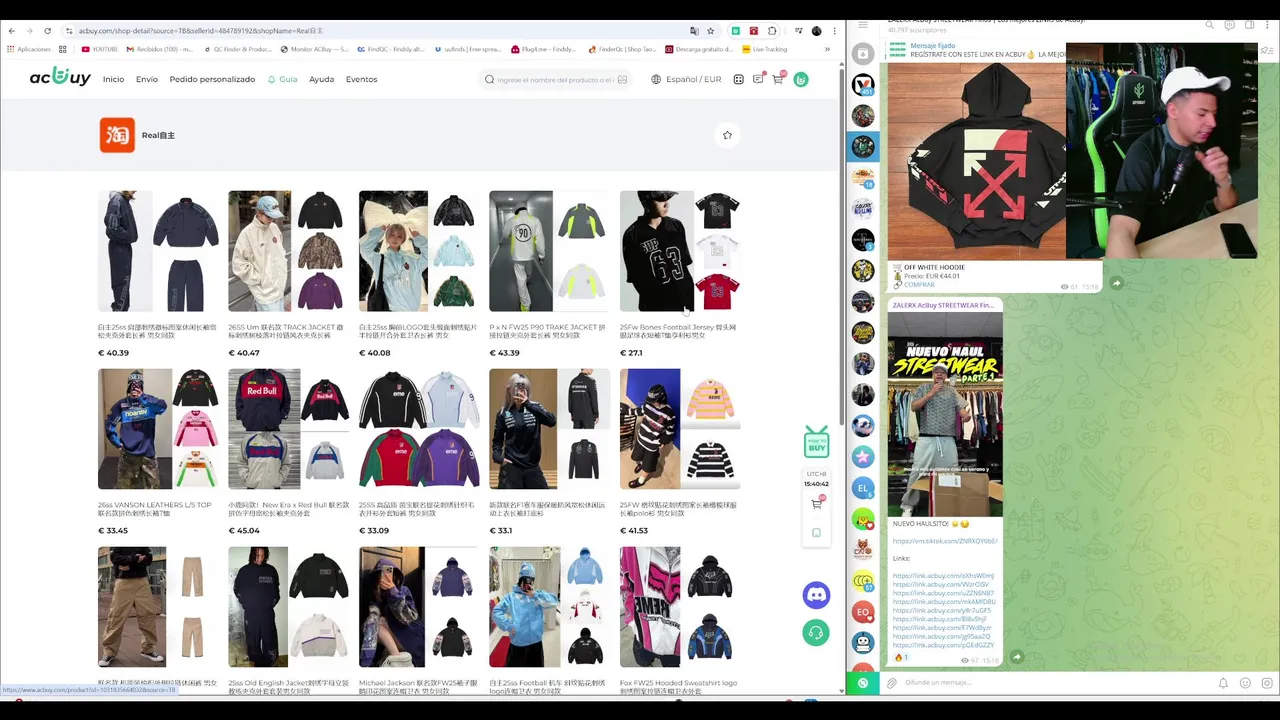Image resolution: width=1280 pixels, height=720 pixels.
Task: Open the Michael Jackson FW25 hoodie thumbnail
Action: pos(419,607)
